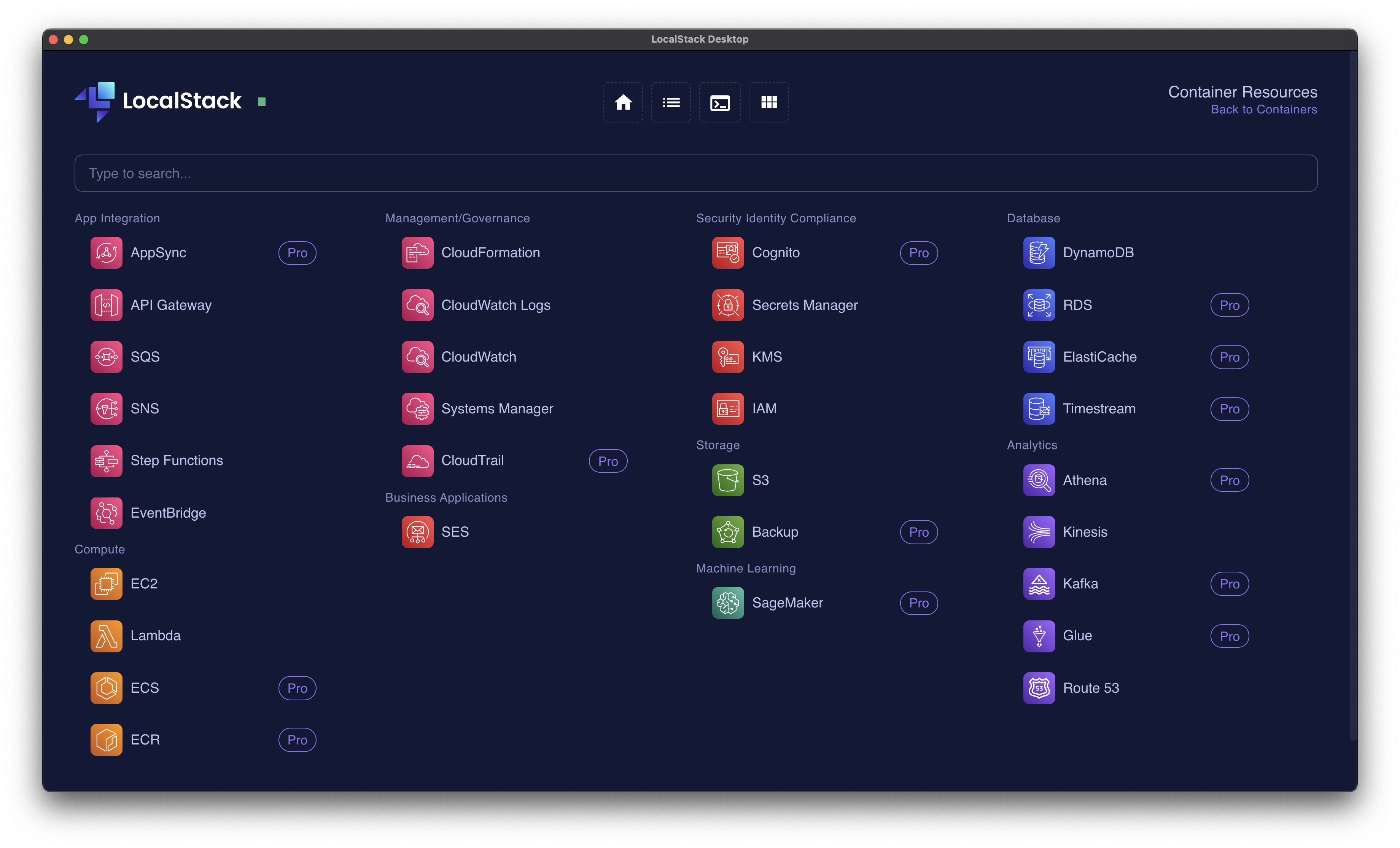Click the green status indicator beside the logo

coord(262,102)
